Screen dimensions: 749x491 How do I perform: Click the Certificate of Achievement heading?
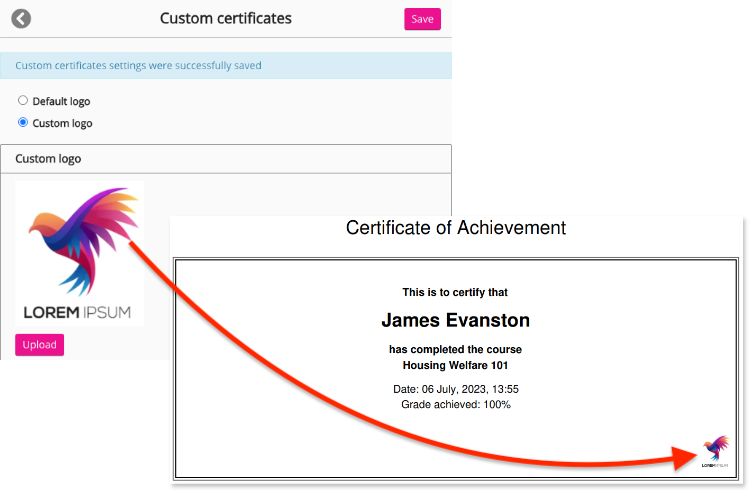(x=456, y=228)
